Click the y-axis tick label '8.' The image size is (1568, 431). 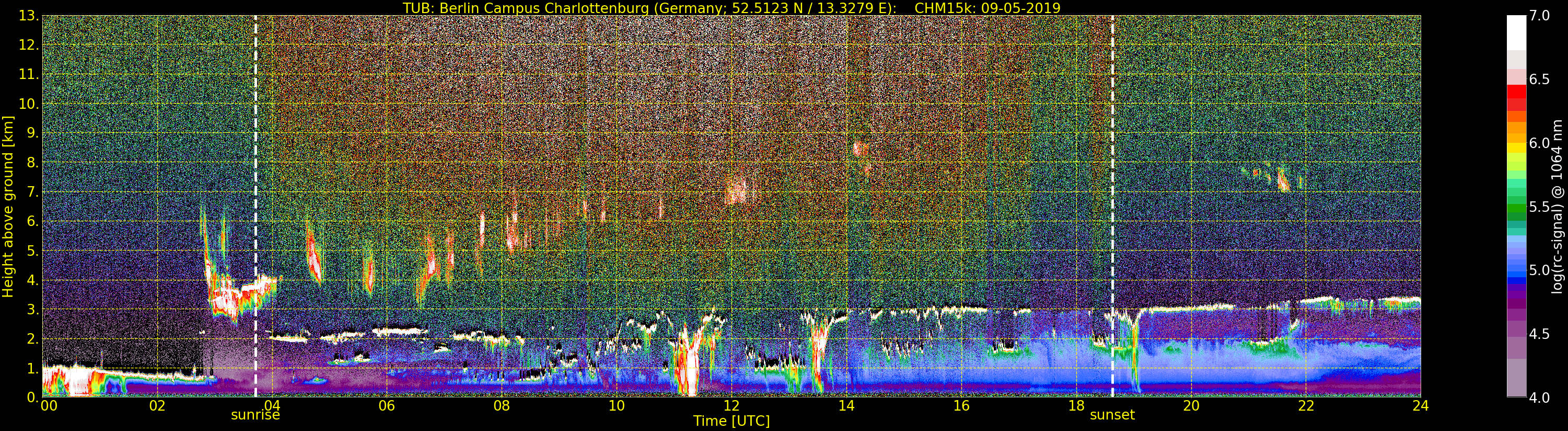(x=32, y=163)
